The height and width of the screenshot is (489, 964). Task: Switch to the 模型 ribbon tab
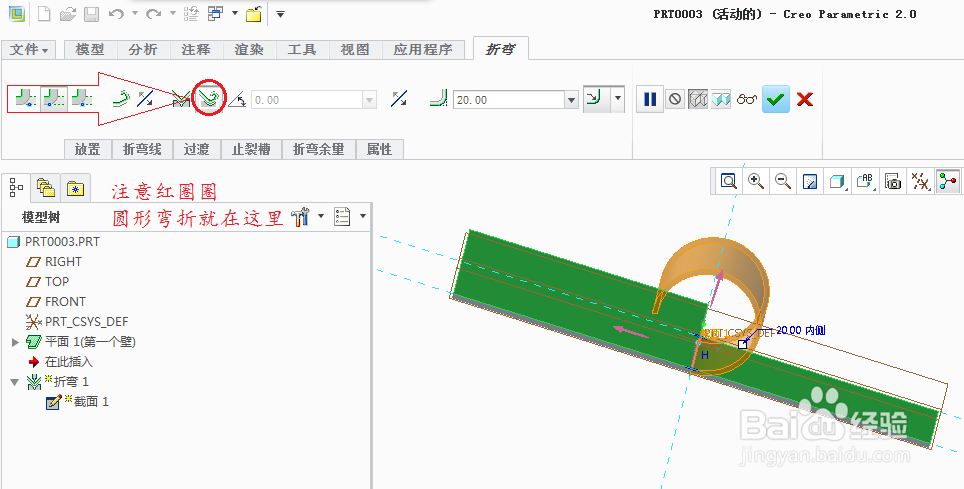[90, 50]
